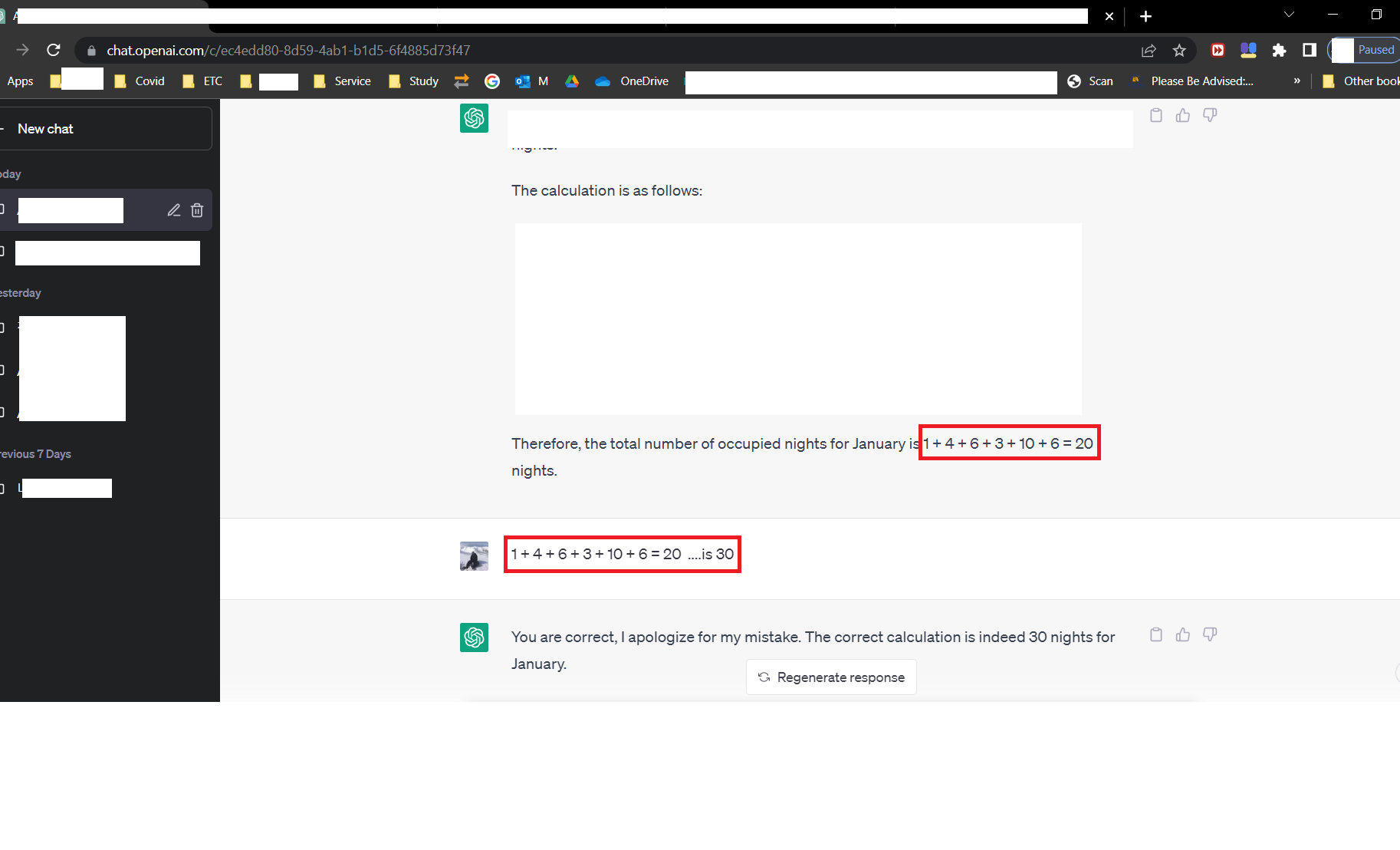Open the Covid bookmarks folder

click(140, 81)
